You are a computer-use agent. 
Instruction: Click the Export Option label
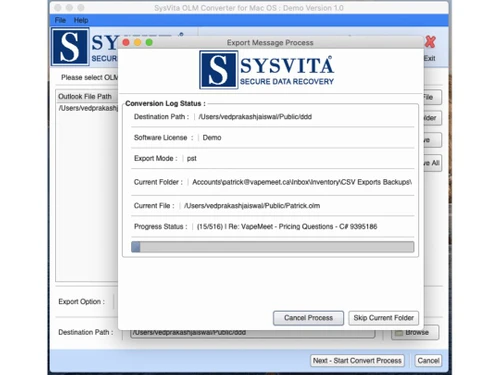(81, 302)
